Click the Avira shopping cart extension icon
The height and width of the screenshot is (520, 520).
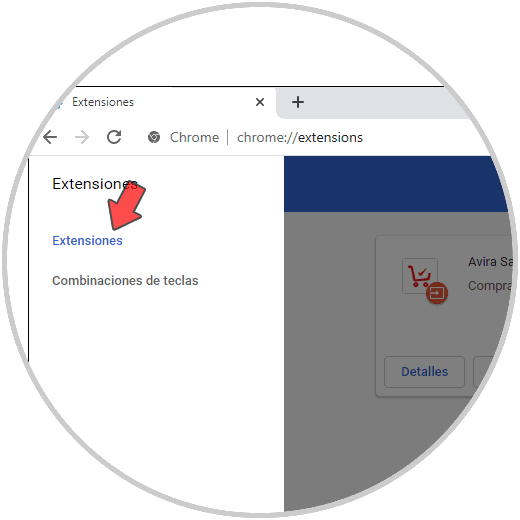[420, 276]
